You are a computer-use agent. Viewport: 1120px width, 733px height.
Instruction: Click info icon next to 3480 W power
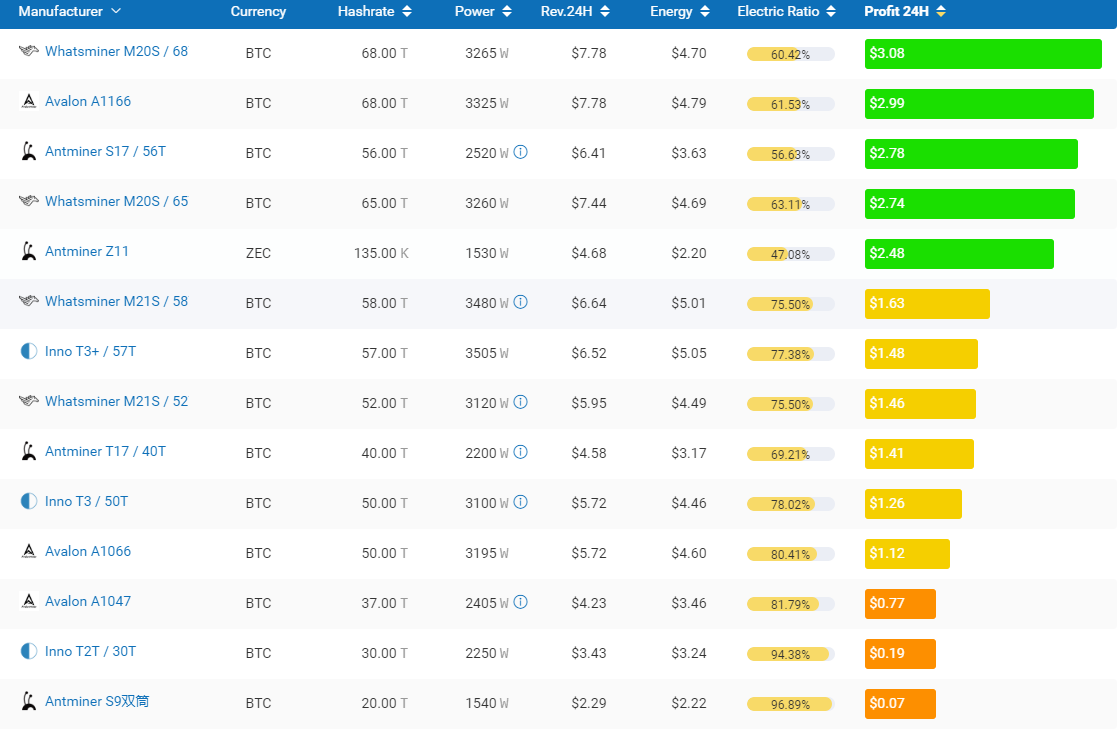(520, 303)
